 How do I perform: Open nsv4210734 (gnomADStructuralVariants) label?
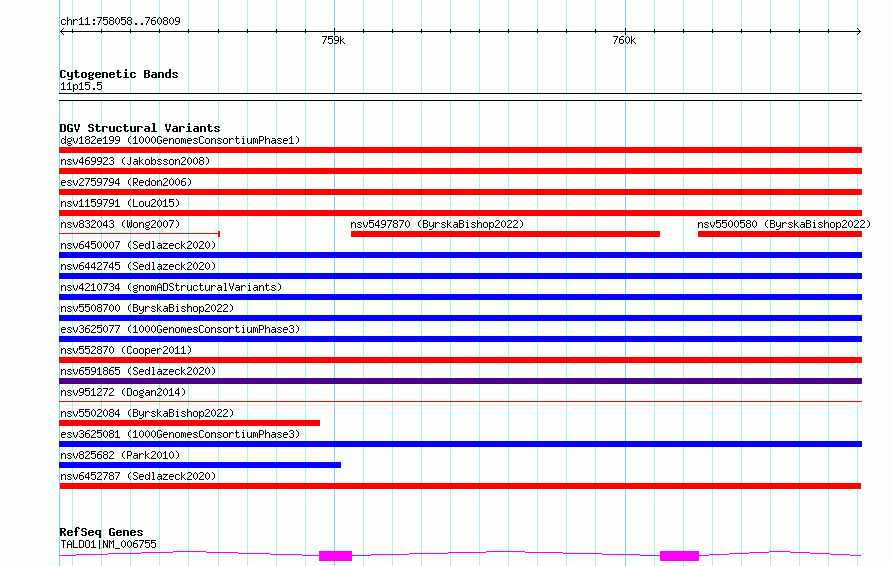point(171,287)
